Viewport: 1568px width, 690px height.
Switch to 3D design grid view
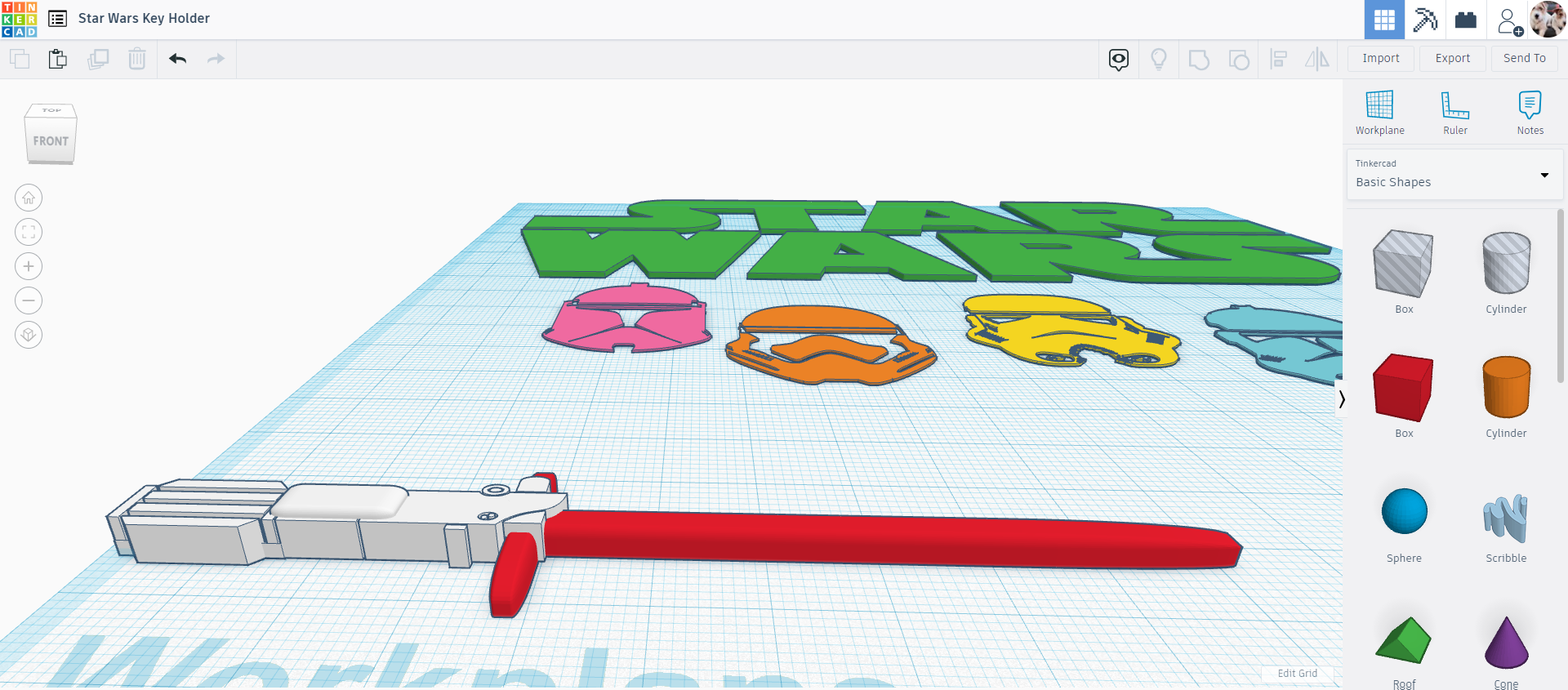click(x=1384, y=20)
